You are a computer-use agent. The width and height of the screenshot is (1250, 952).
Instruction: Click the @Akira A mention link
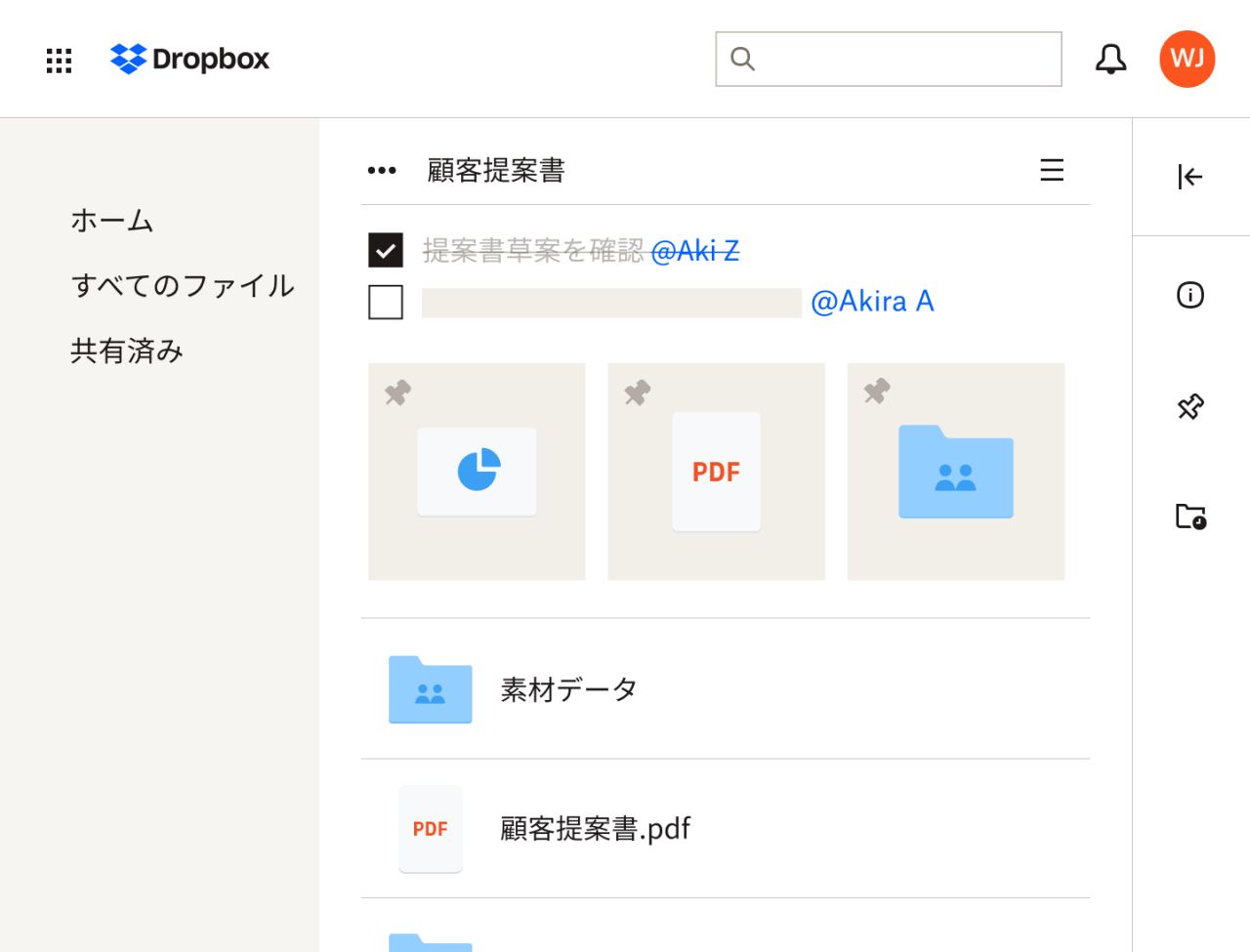point(875,301)
